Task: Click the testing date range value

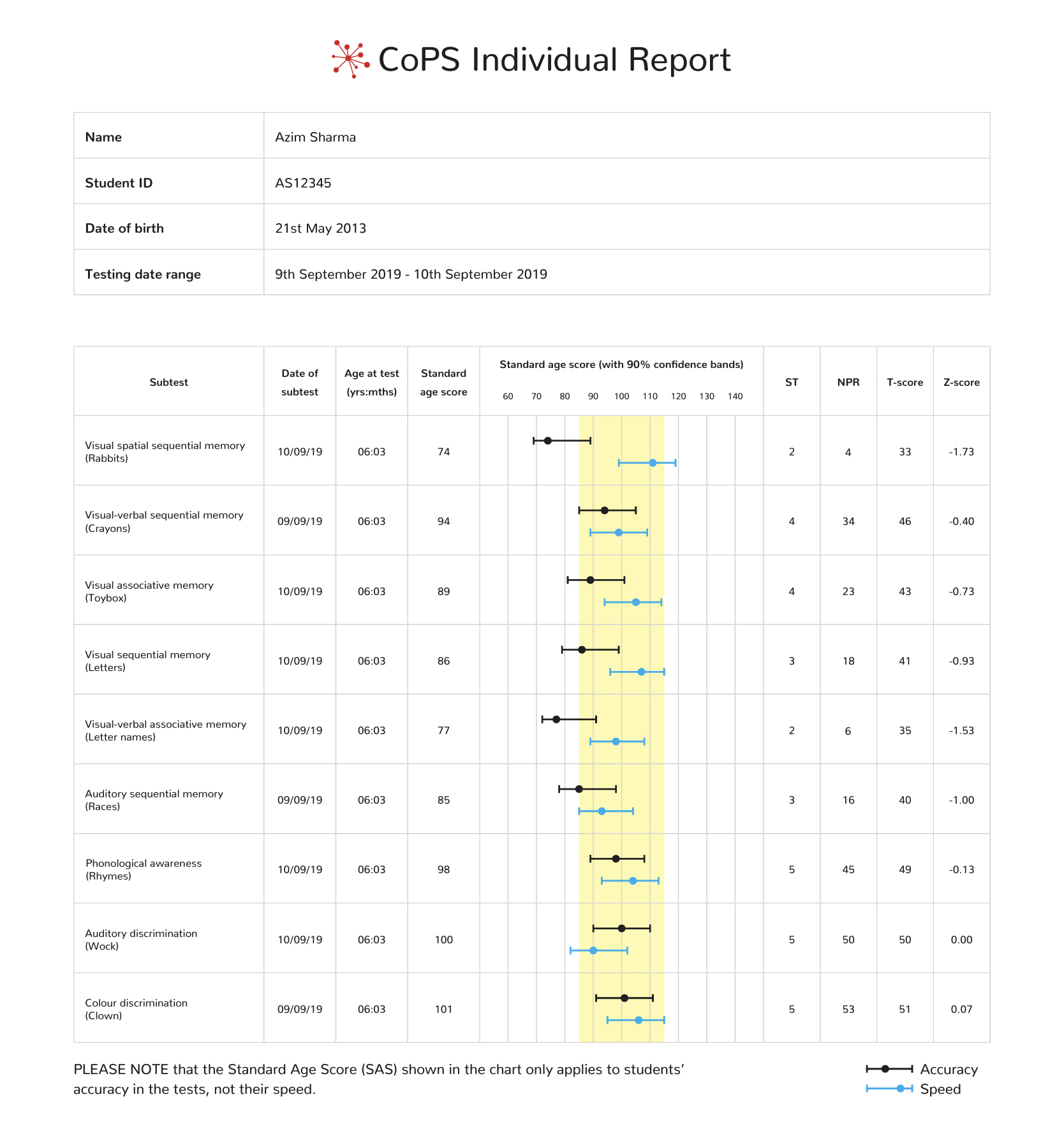Action: point(411,274)
